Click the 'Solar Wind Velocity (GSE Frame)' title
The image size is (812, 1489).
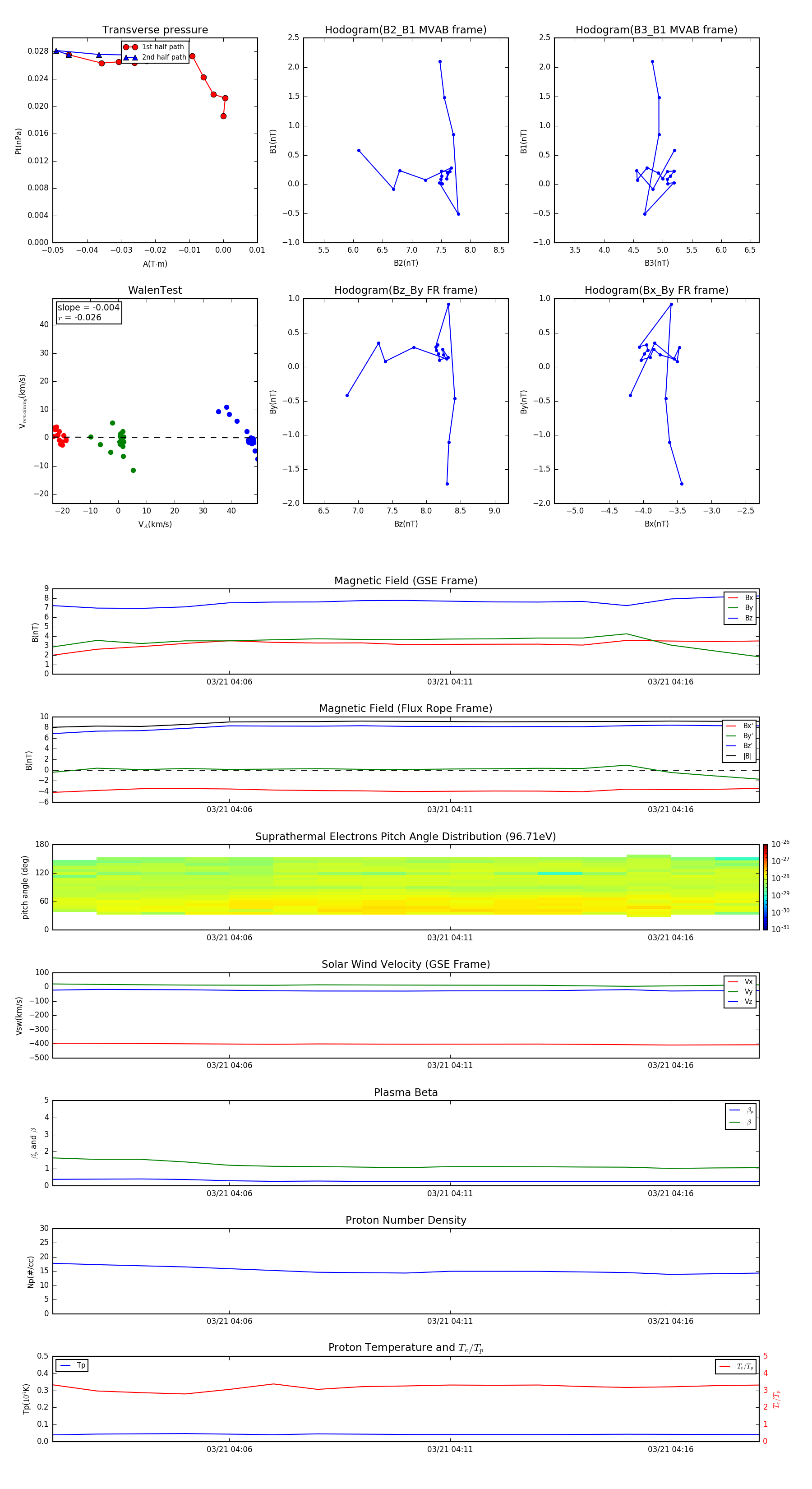pyautogui.click(x=406, y=965)
